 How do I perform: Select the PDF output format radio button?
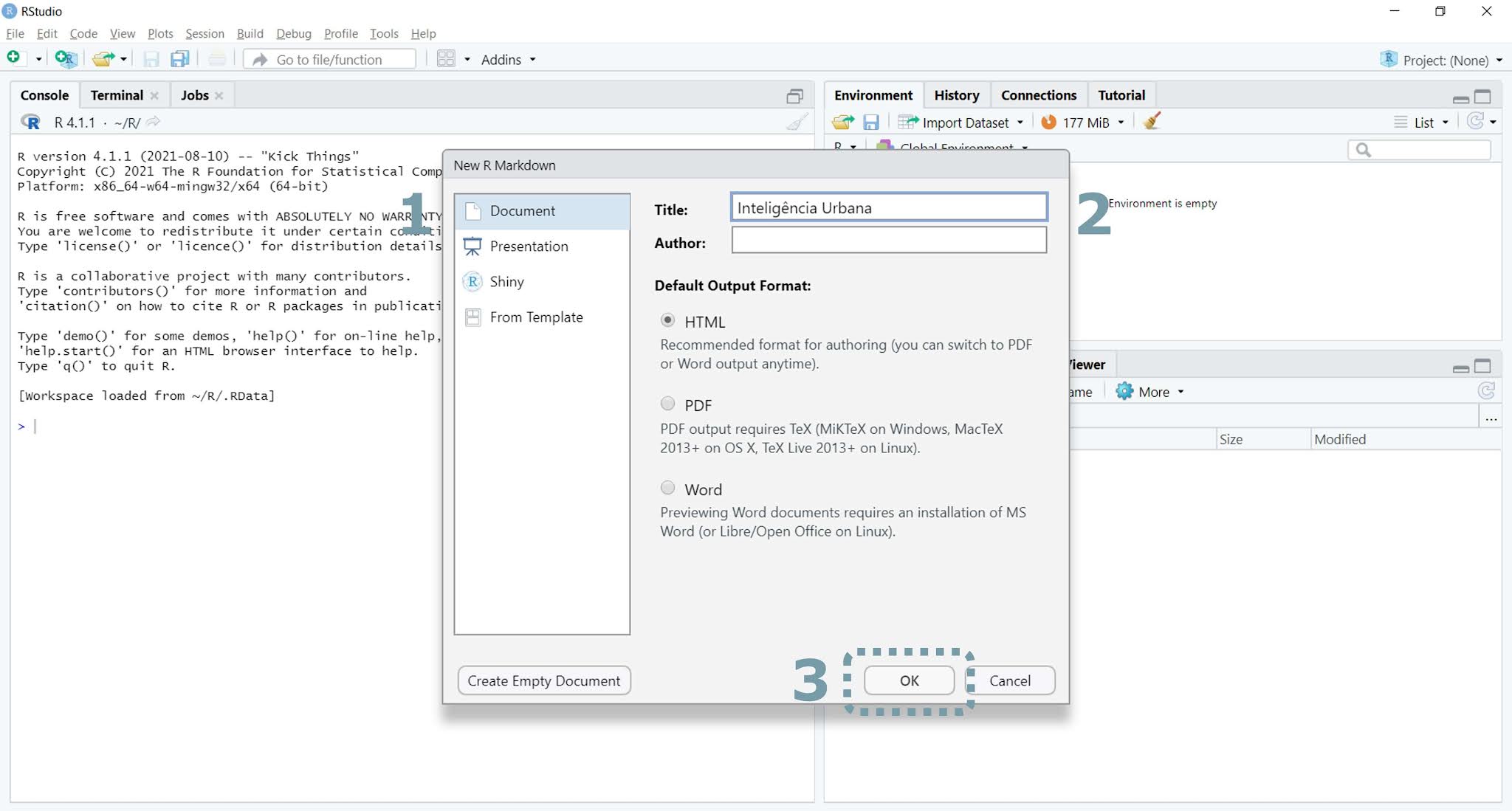(x=667, y=404)
